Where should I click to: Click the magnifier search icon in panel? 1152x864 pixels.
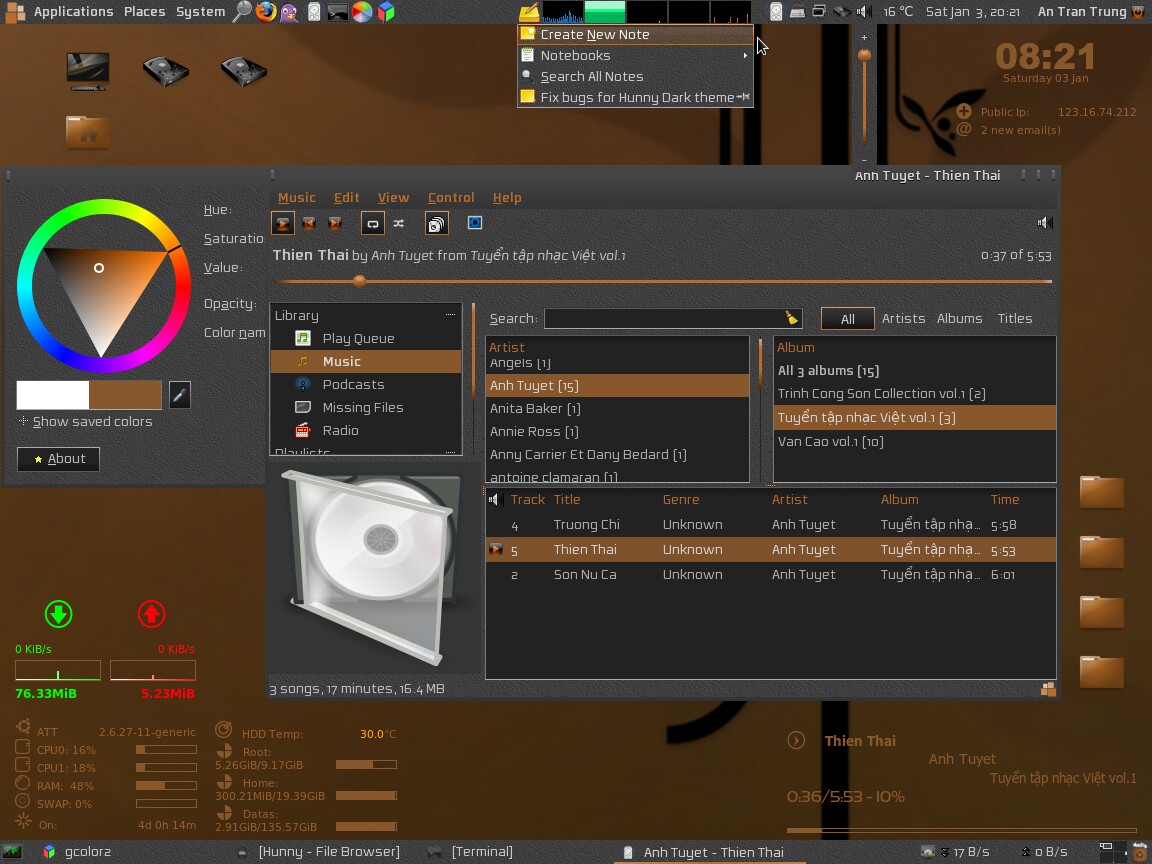[x=242, y=12]
